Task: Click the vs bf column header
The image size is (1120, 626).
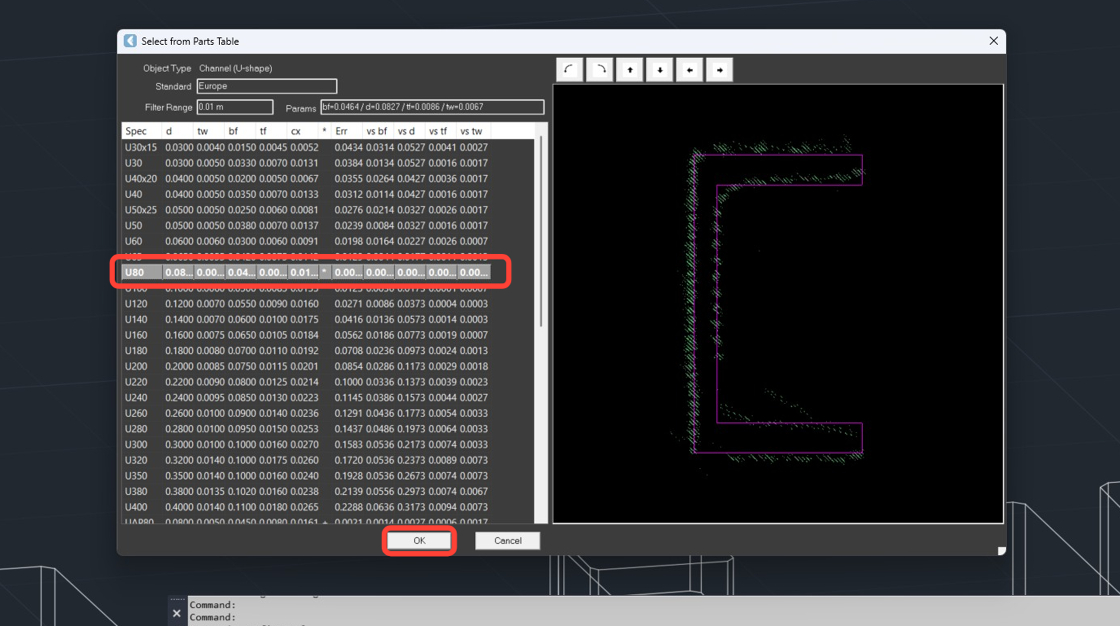Action: tap(376, 131)
